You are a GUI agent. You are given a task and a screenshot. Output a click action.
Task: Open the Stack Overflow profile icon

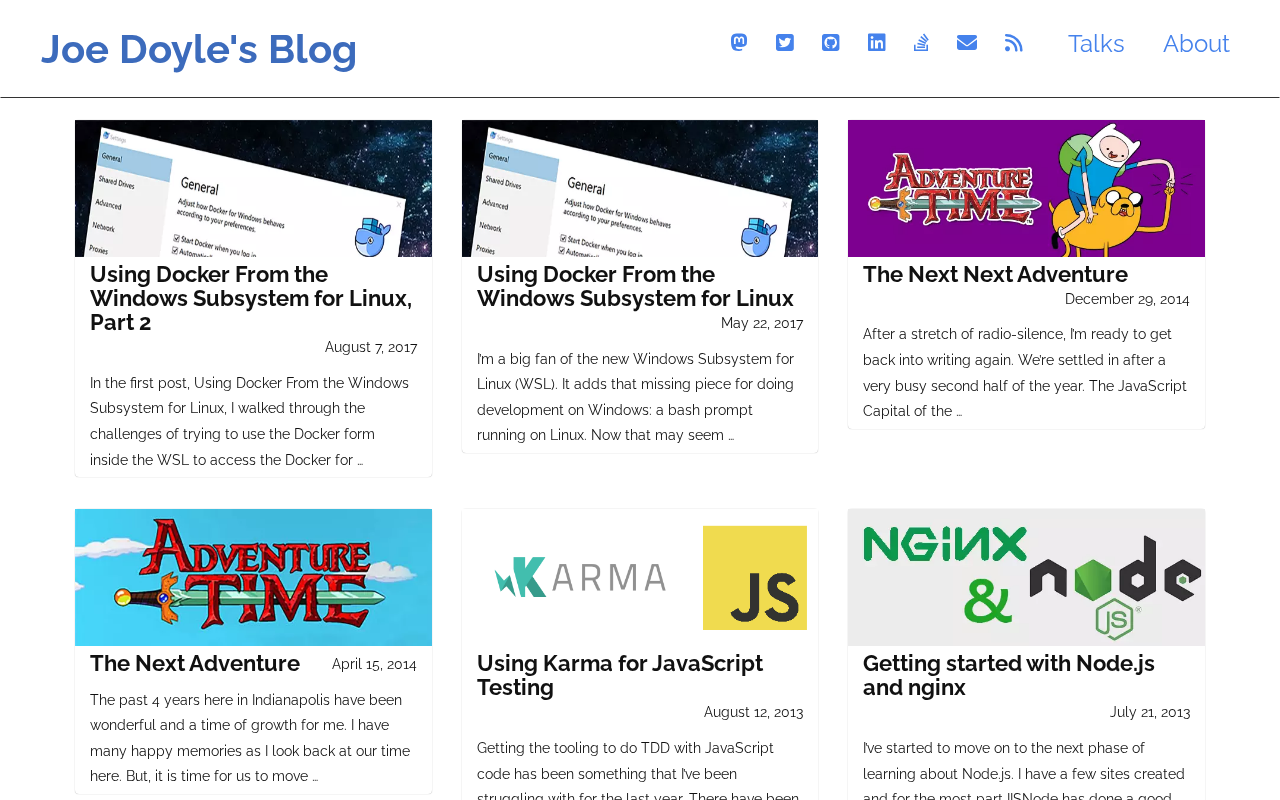click(921, 42)
